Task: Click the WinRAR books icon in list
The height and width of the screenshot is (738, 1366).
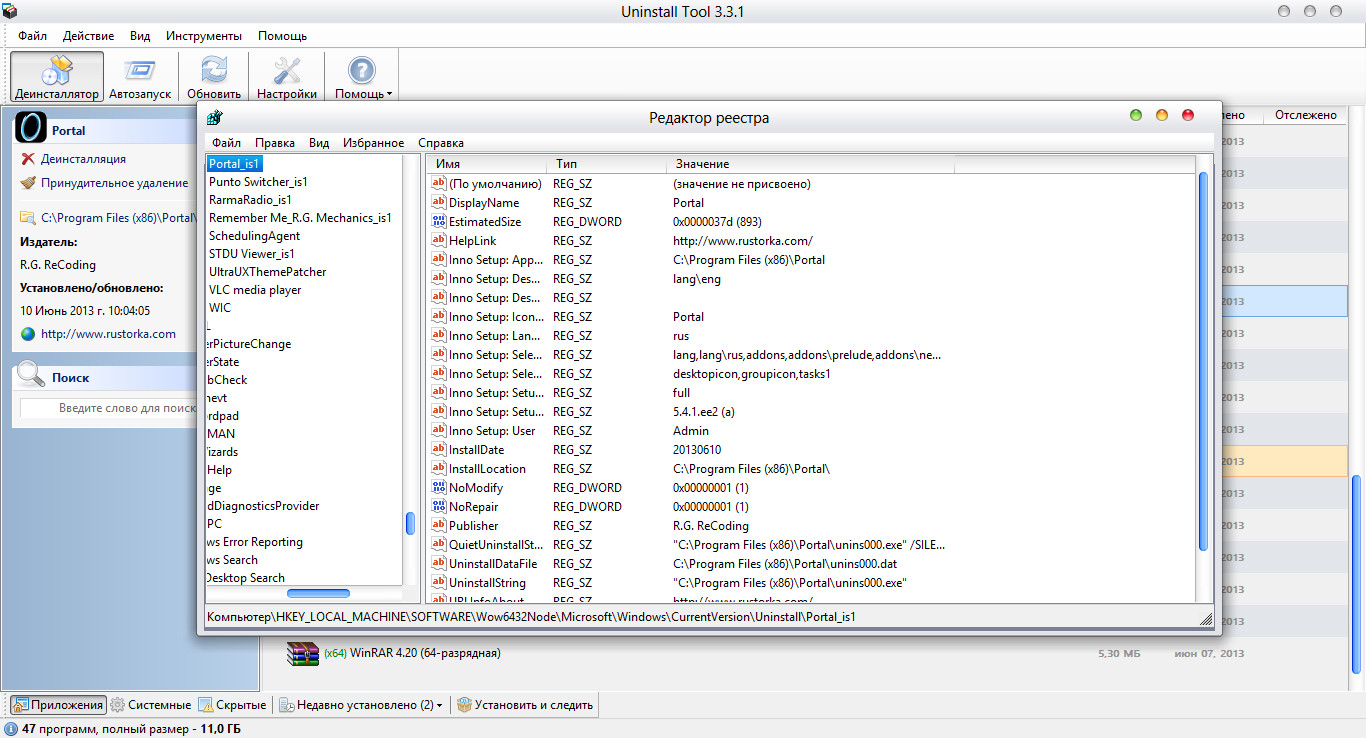Action: [x=303, y=654]
